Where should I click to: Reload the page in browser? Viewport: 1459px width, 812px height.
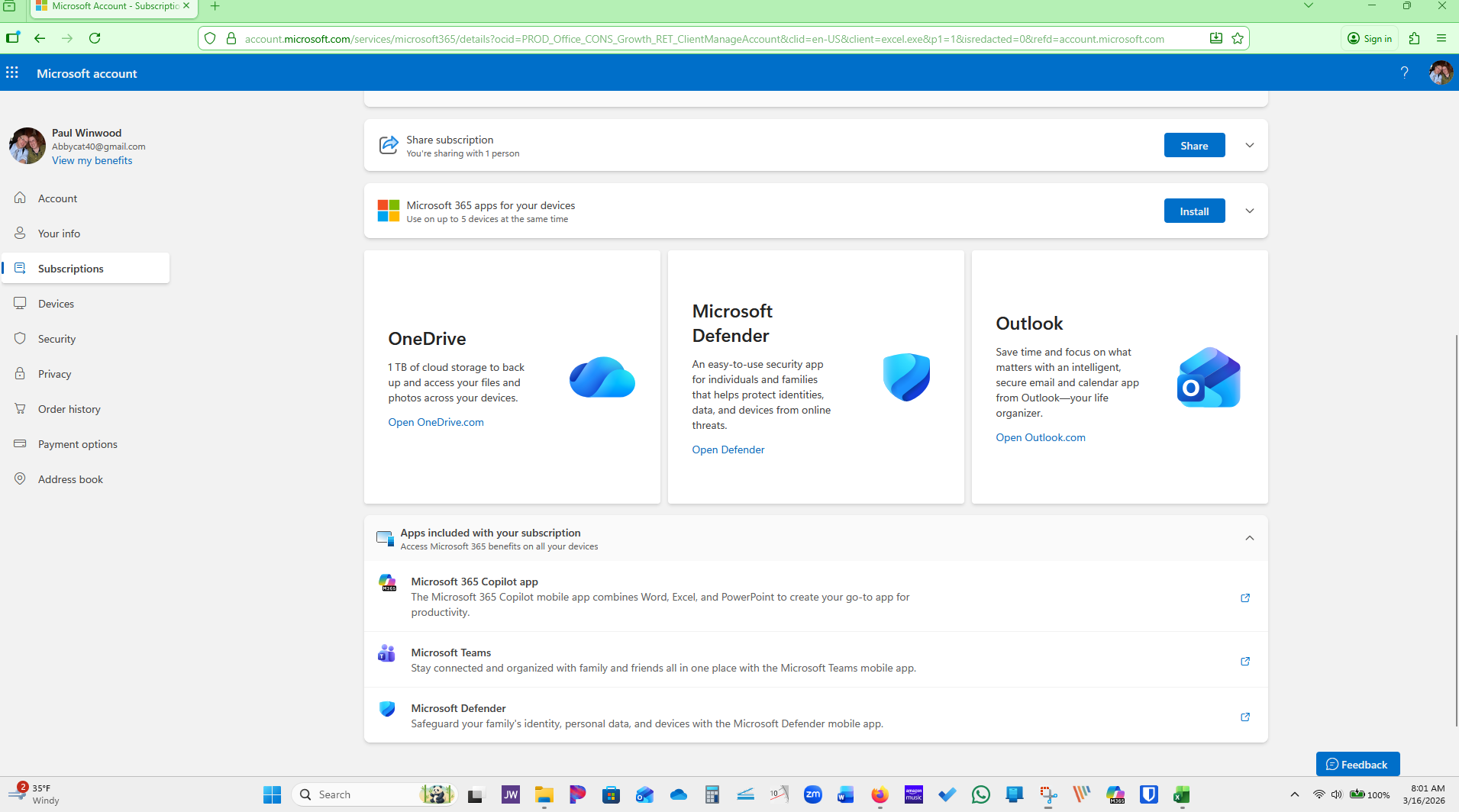95,38
